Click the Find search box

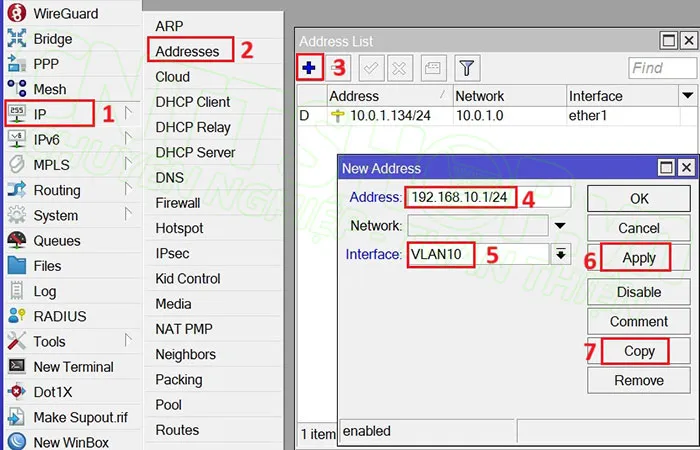click(662, 68)
